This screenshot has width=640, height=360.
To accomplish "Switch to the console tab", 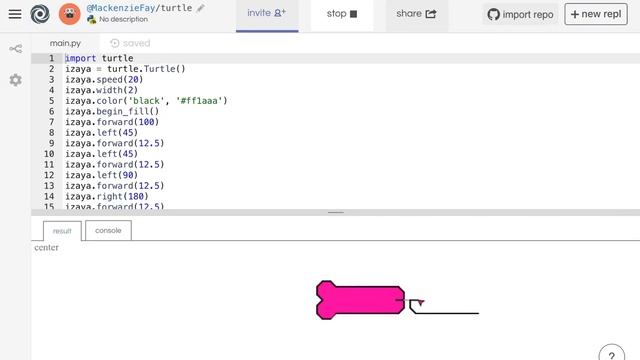I will (108, 231).
